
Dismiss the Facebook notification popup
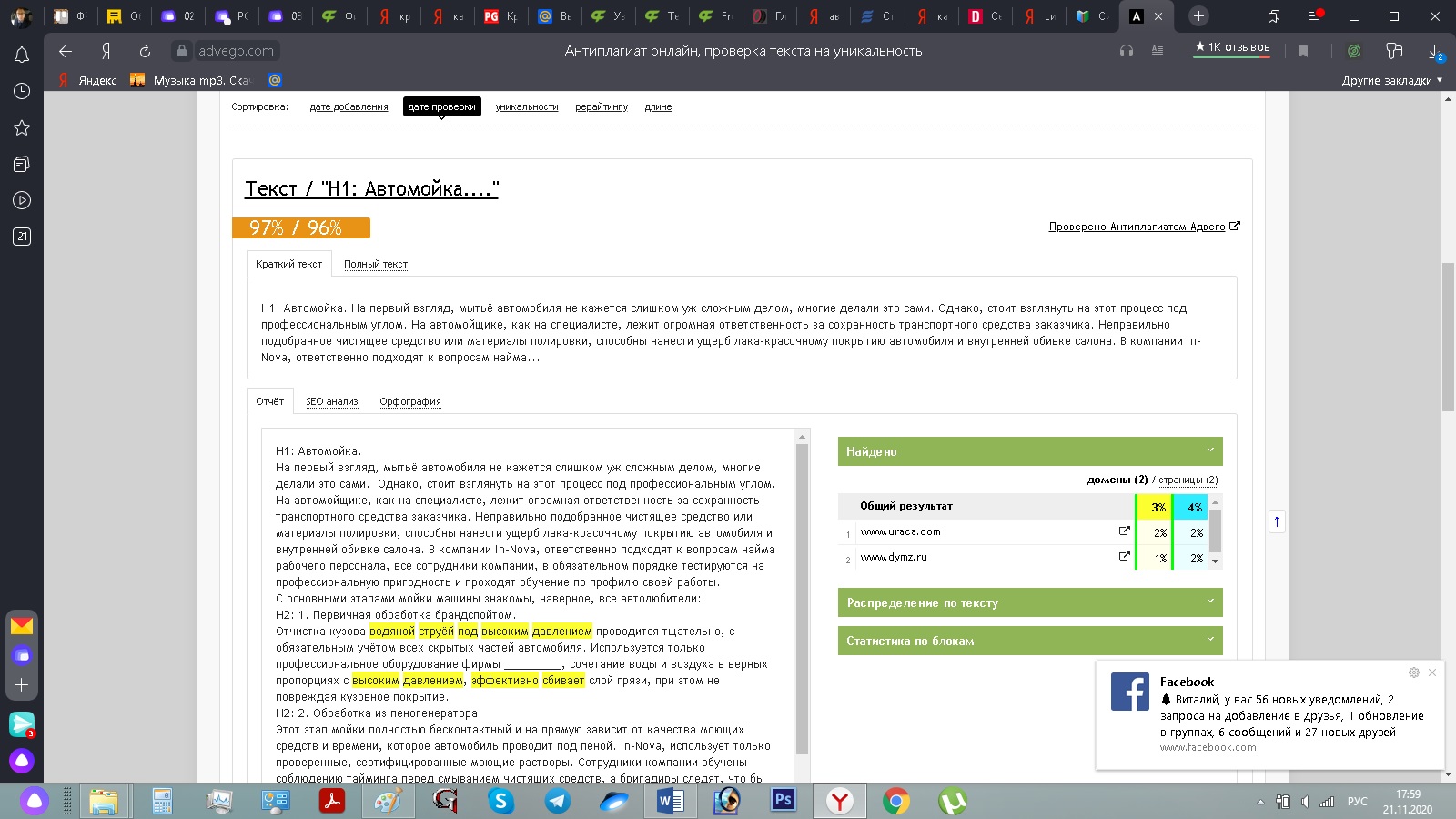[x=1432, y=672]
